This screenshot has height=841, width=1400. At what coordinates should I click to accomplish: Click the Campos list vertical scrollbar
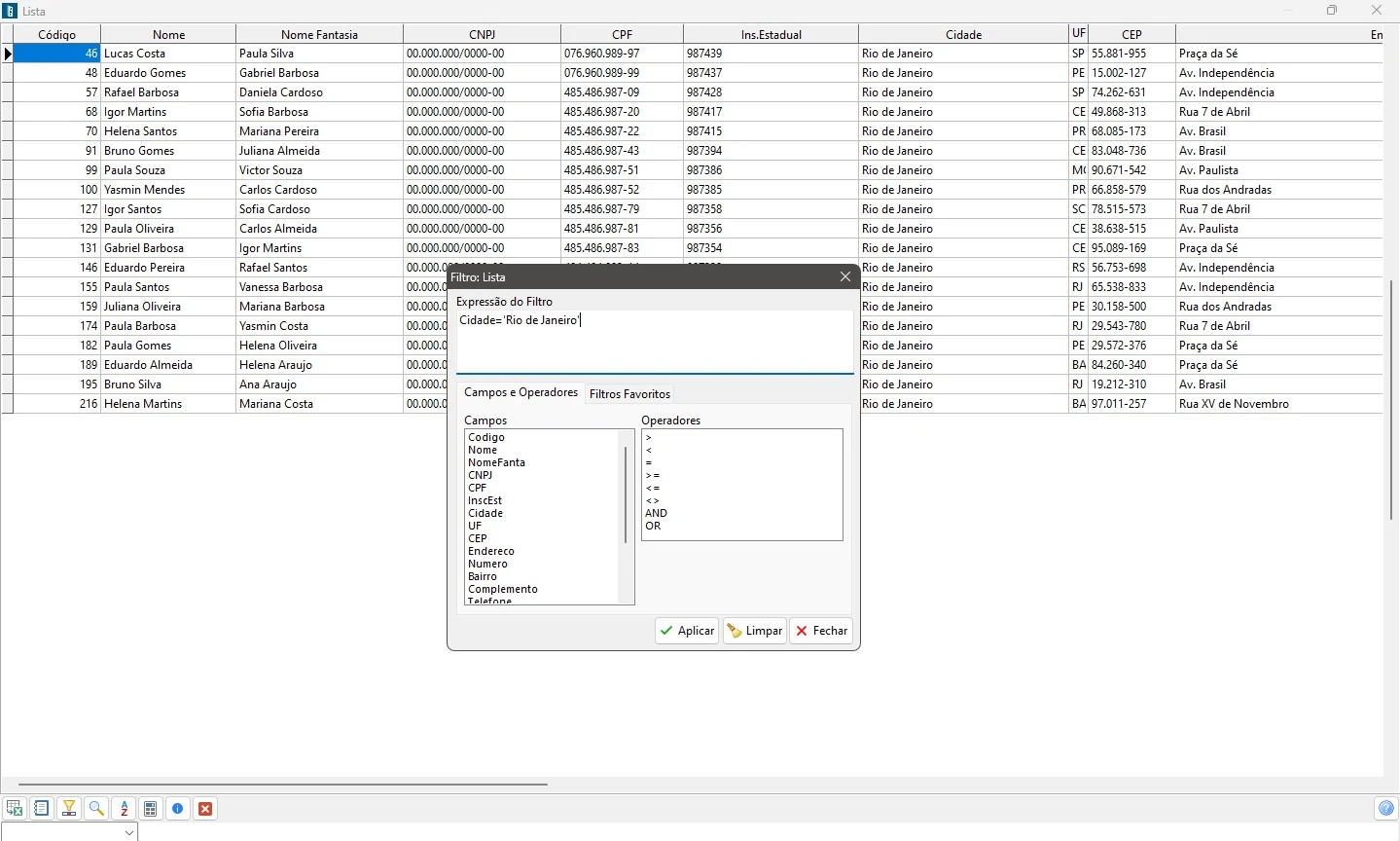point(627,496)
